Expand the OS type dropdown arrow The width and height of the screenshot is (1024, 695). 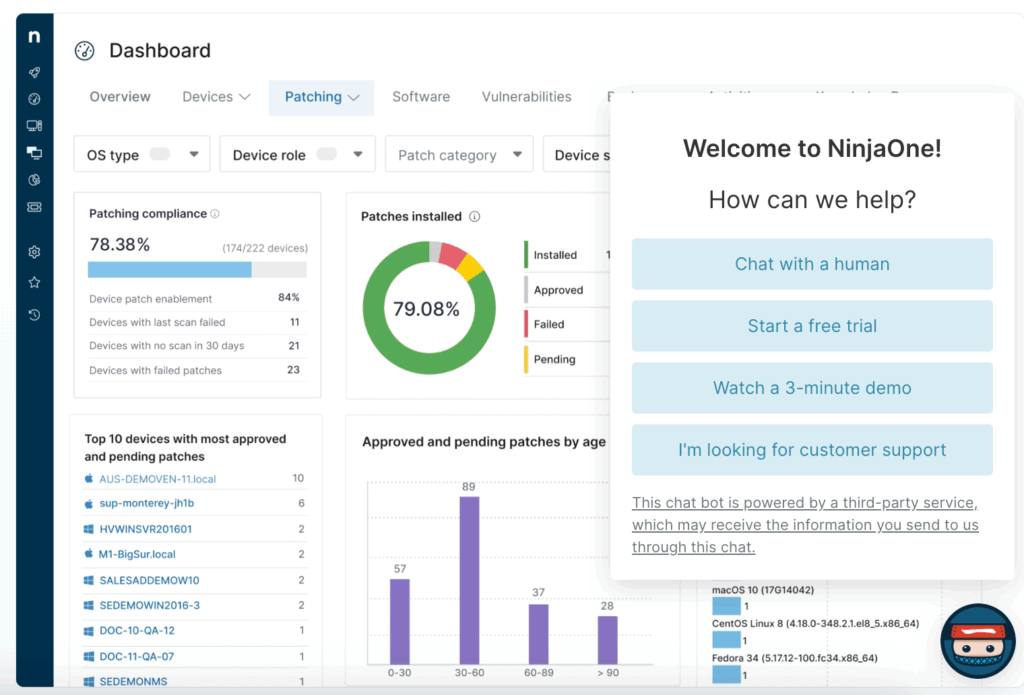click(x=194, y=155)
